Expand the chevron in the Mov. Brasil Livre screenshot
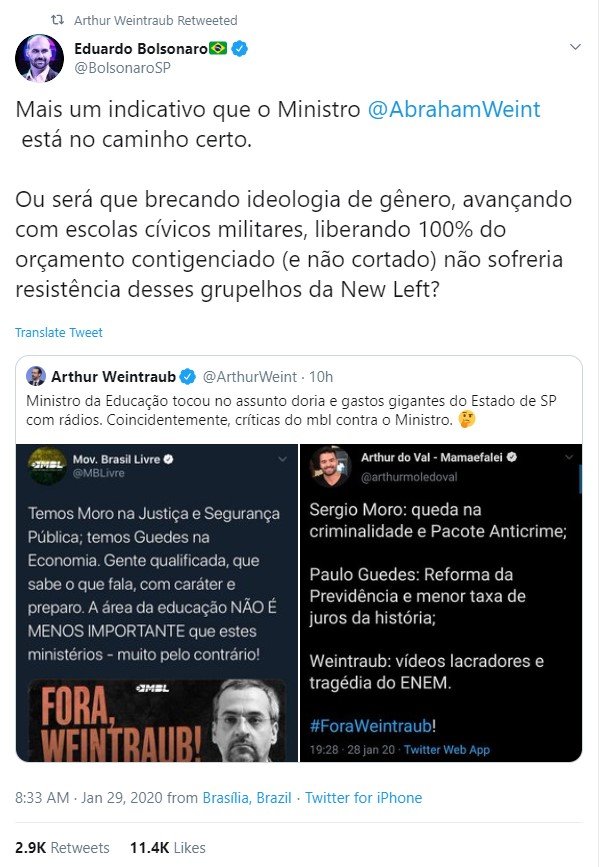This screenshot has height=867, width=603. 282,459
